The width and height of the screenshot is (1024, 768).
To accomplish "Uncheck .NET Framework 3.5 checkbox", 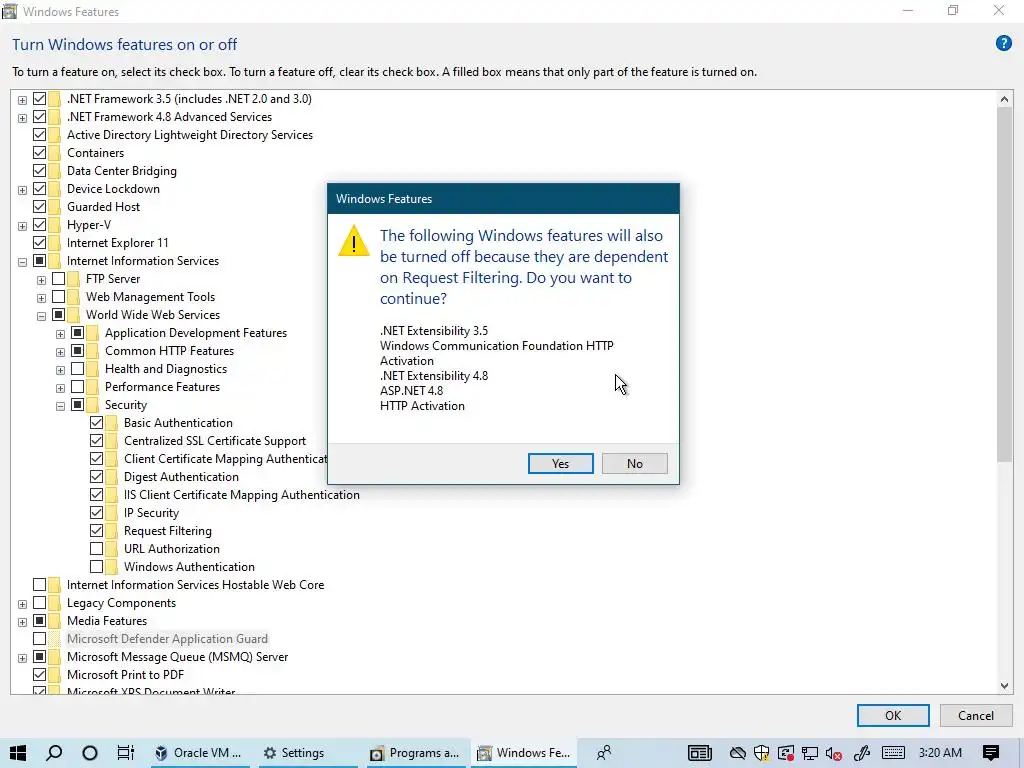I will (39, 99).
